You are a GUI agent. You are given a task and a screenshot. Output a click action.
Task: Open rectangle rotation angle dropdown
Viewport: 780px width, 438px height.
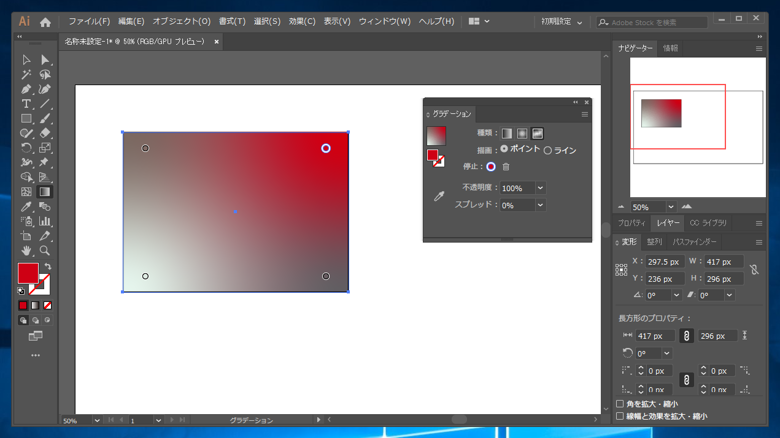(x=667, y=353)
